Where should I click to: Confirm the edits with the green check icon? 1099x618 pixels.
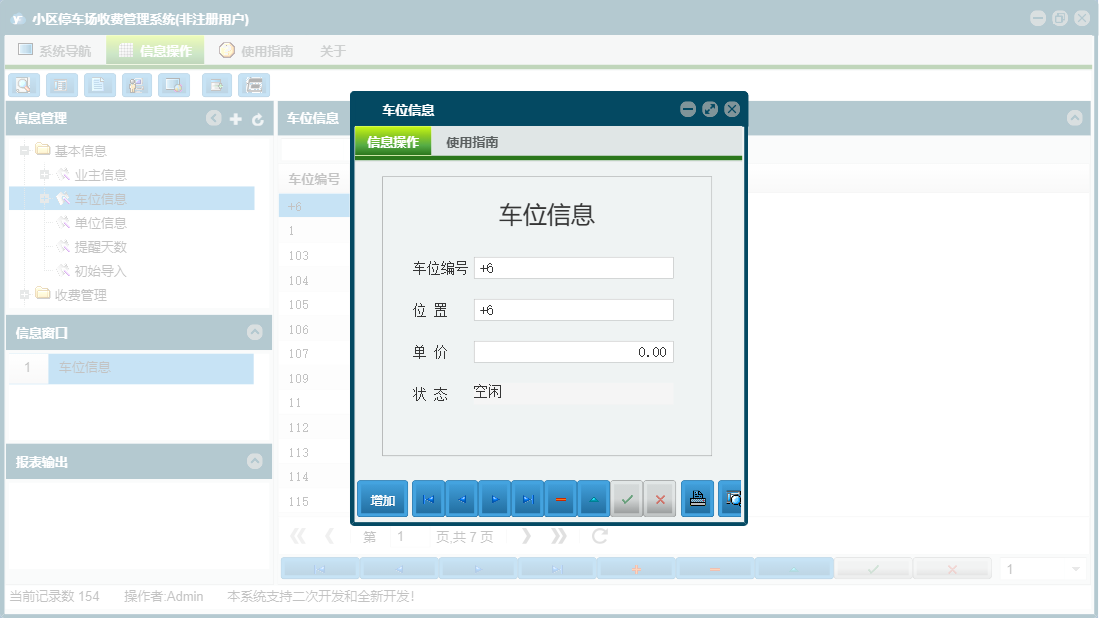coord(627,498)
